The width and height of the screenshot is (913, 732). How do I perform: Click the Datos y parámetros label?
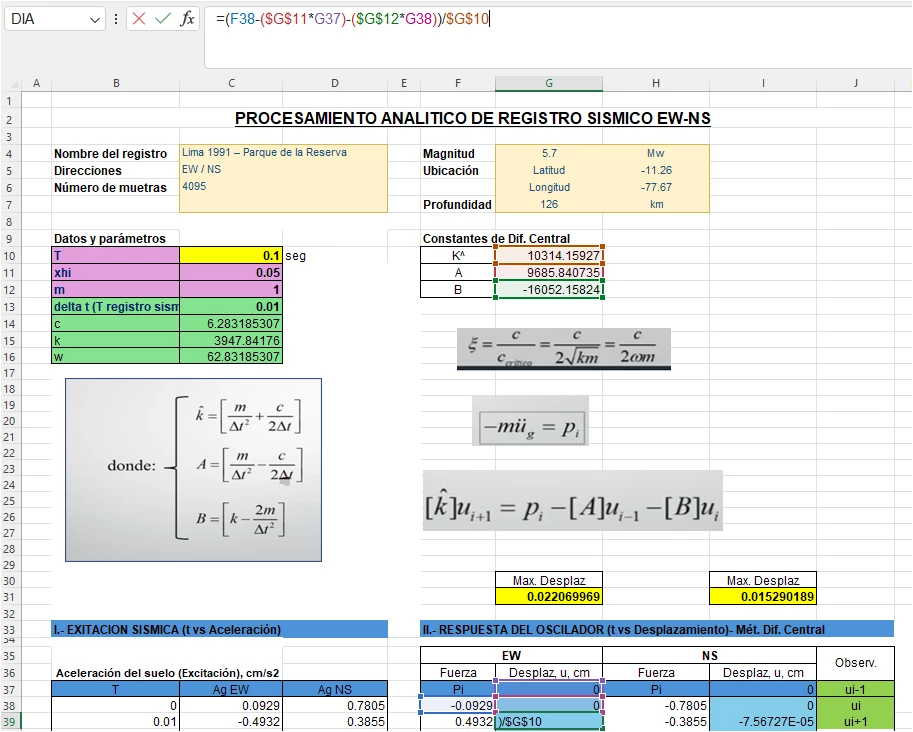pyautogui.click(x=109, y=238)
